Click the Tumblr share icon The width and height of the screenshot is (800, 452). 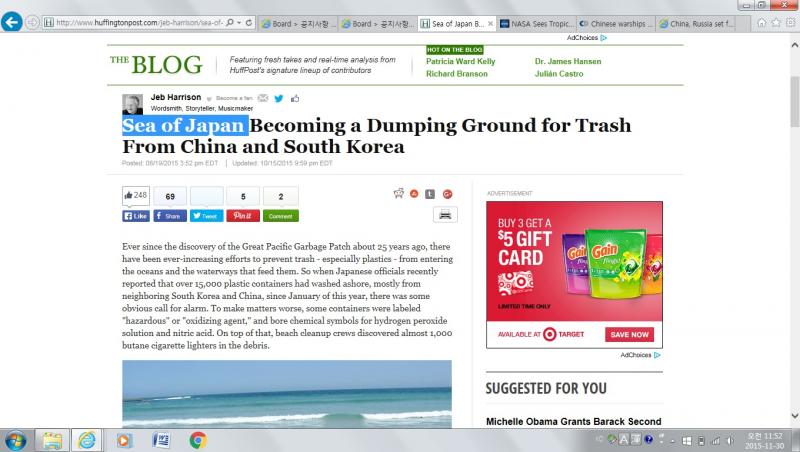coord(430,194)
